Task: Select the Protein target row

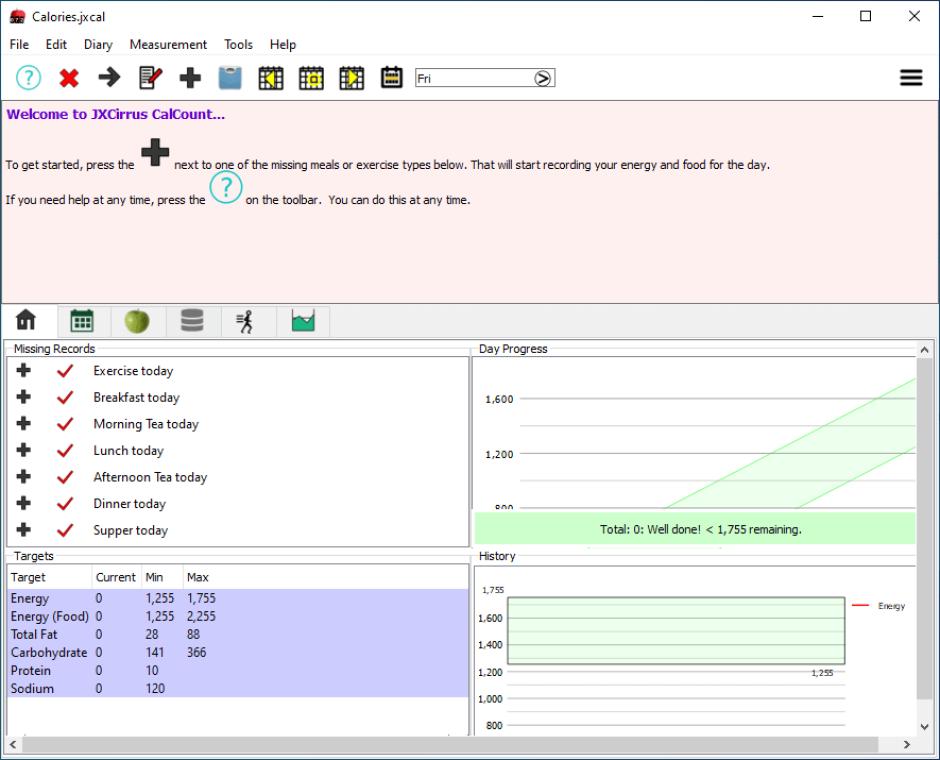Action: (238, 670)
